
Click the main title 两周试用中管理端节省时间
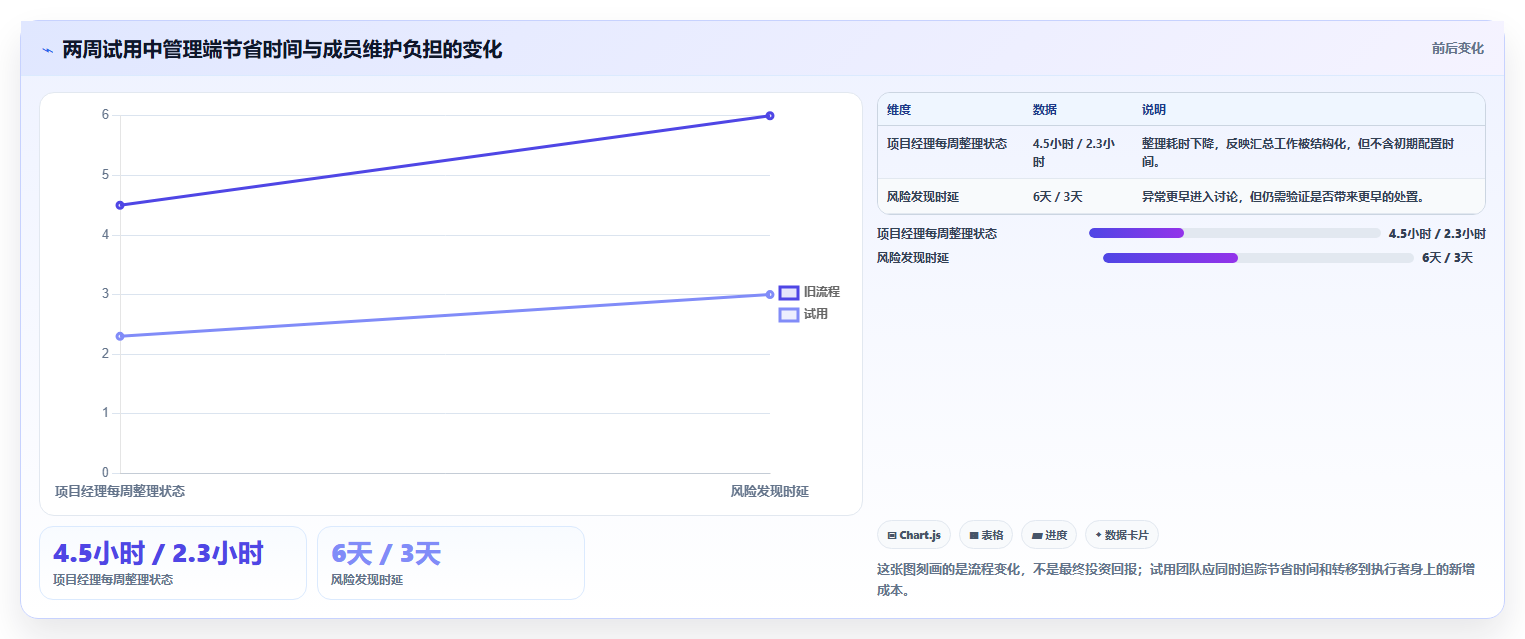tap(282, 49)
